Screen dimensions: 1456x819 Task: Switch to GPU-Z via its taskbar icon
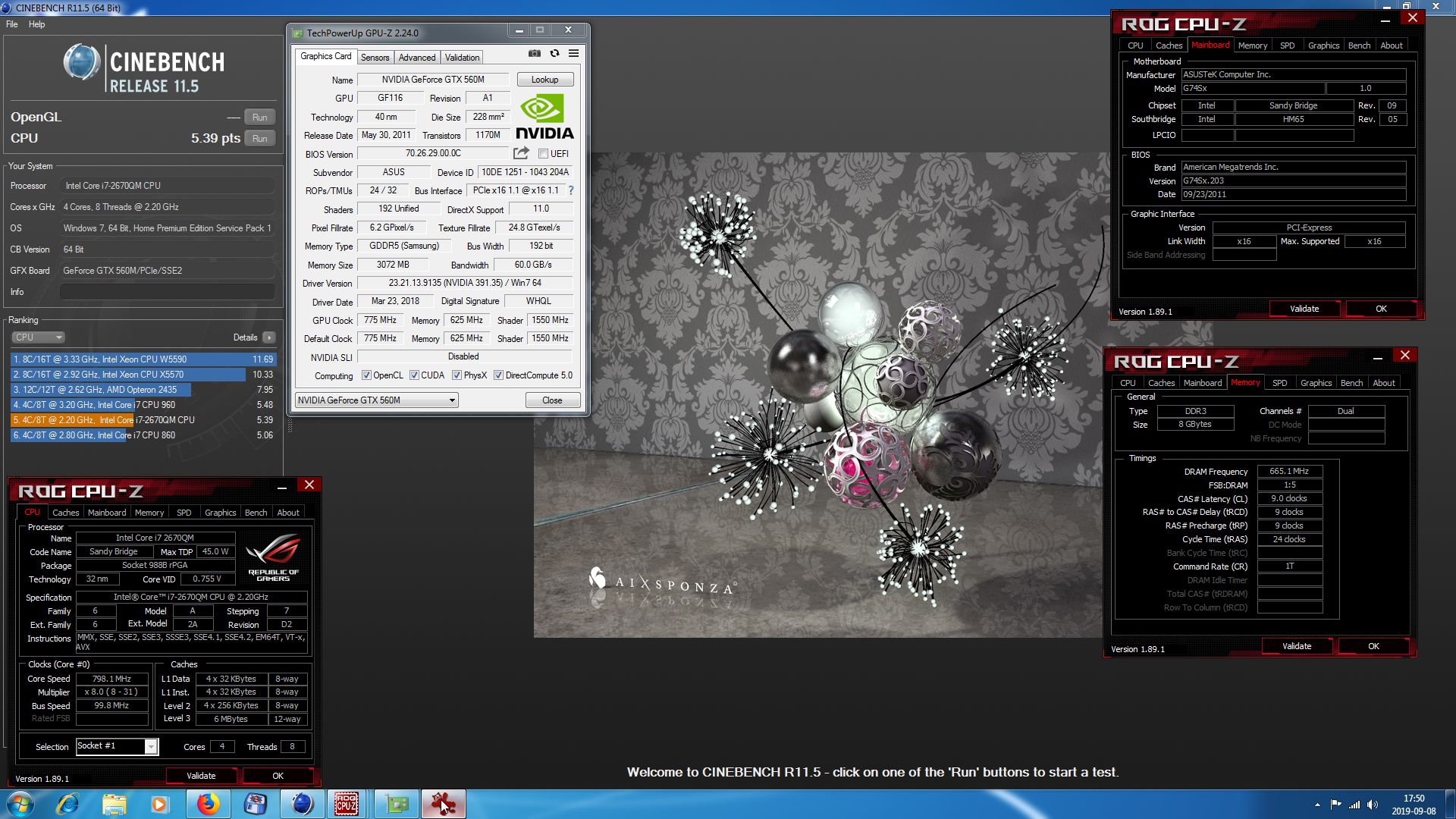tap(397, 804)
